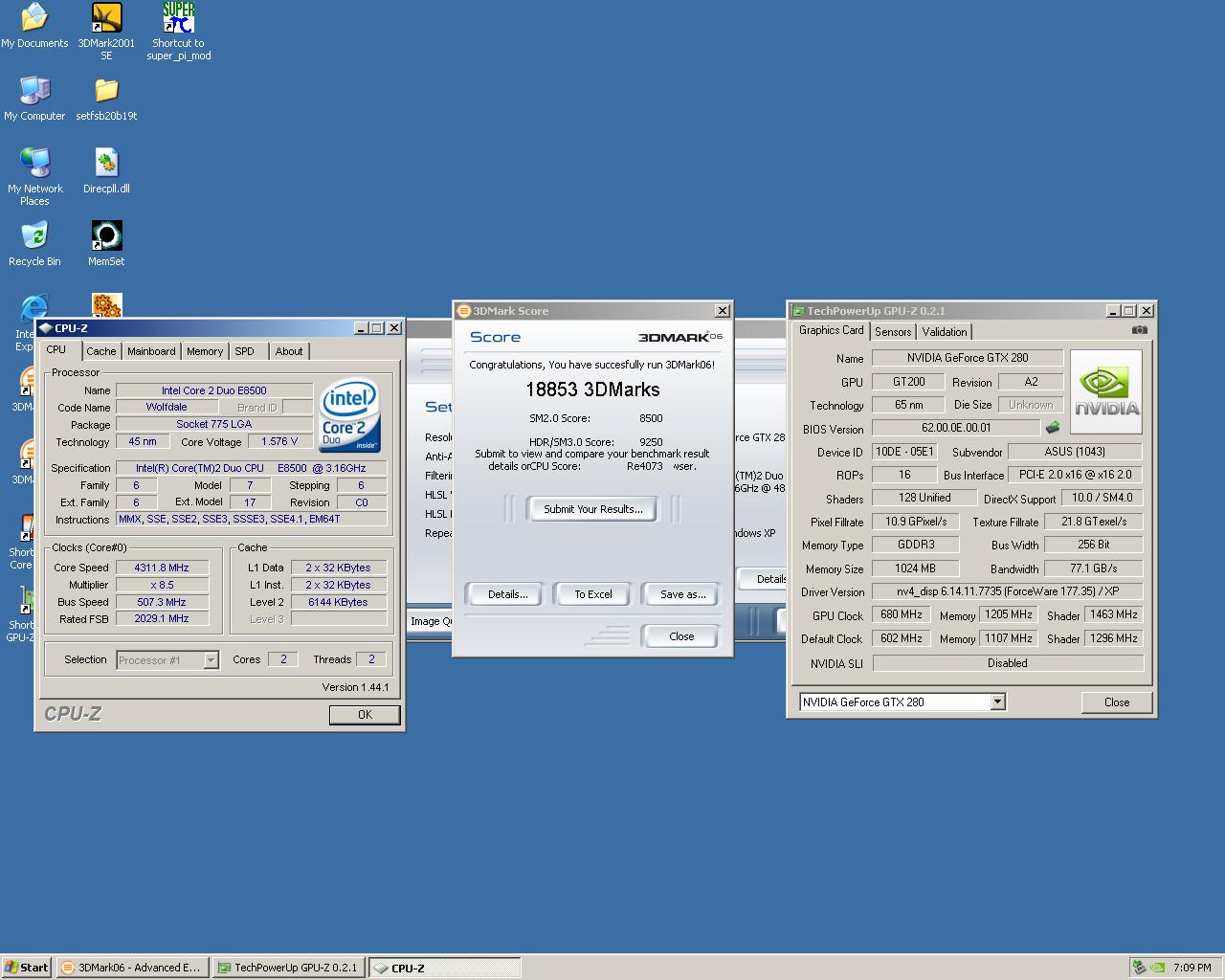Click the 3DMark Score title bar icon
The image size is (1225, 980).
pos(464,311)
